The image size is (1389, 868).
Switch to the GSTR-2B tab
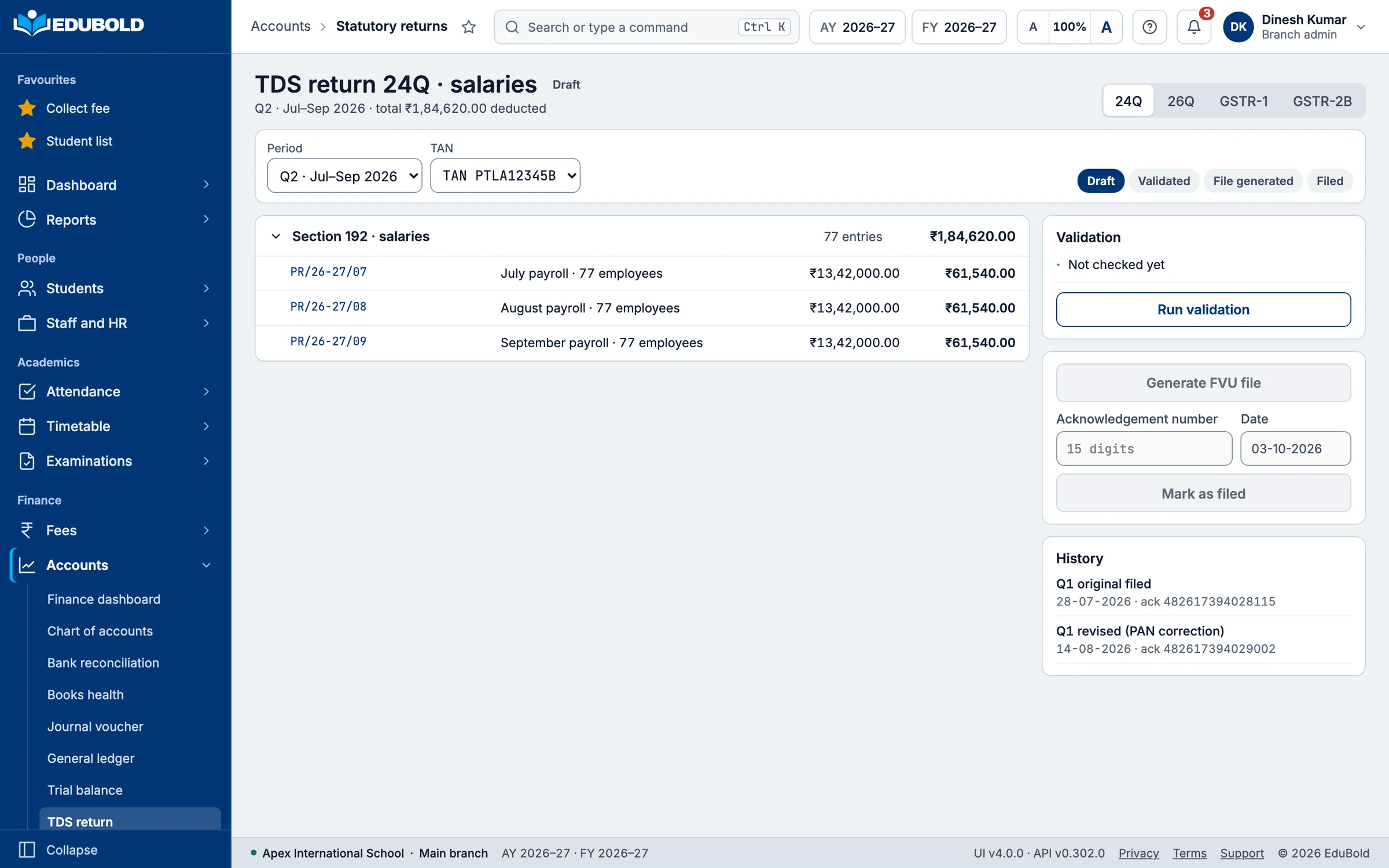point(1322,101)
